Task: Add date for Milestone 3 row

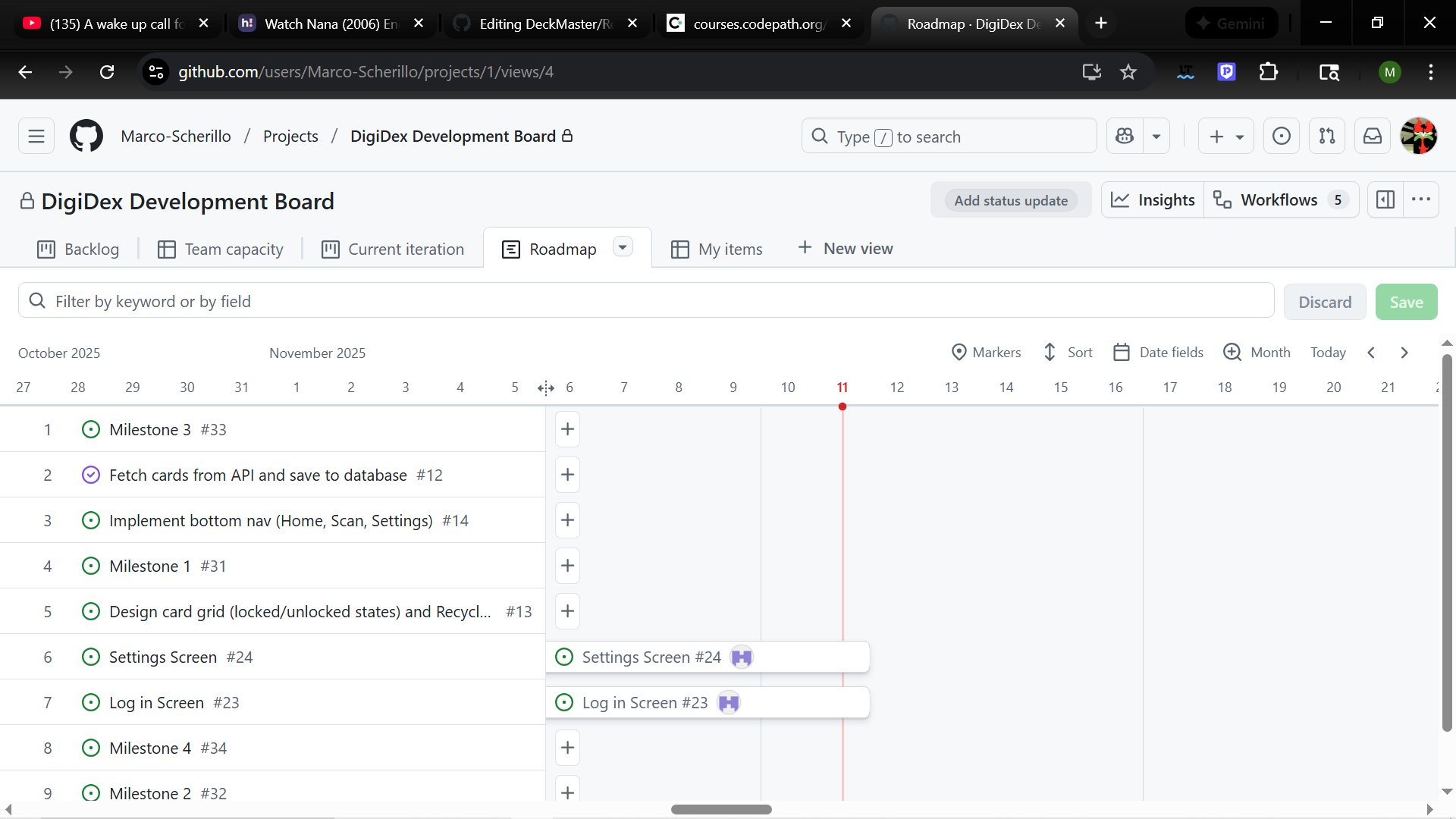Action: coord(568,429)
